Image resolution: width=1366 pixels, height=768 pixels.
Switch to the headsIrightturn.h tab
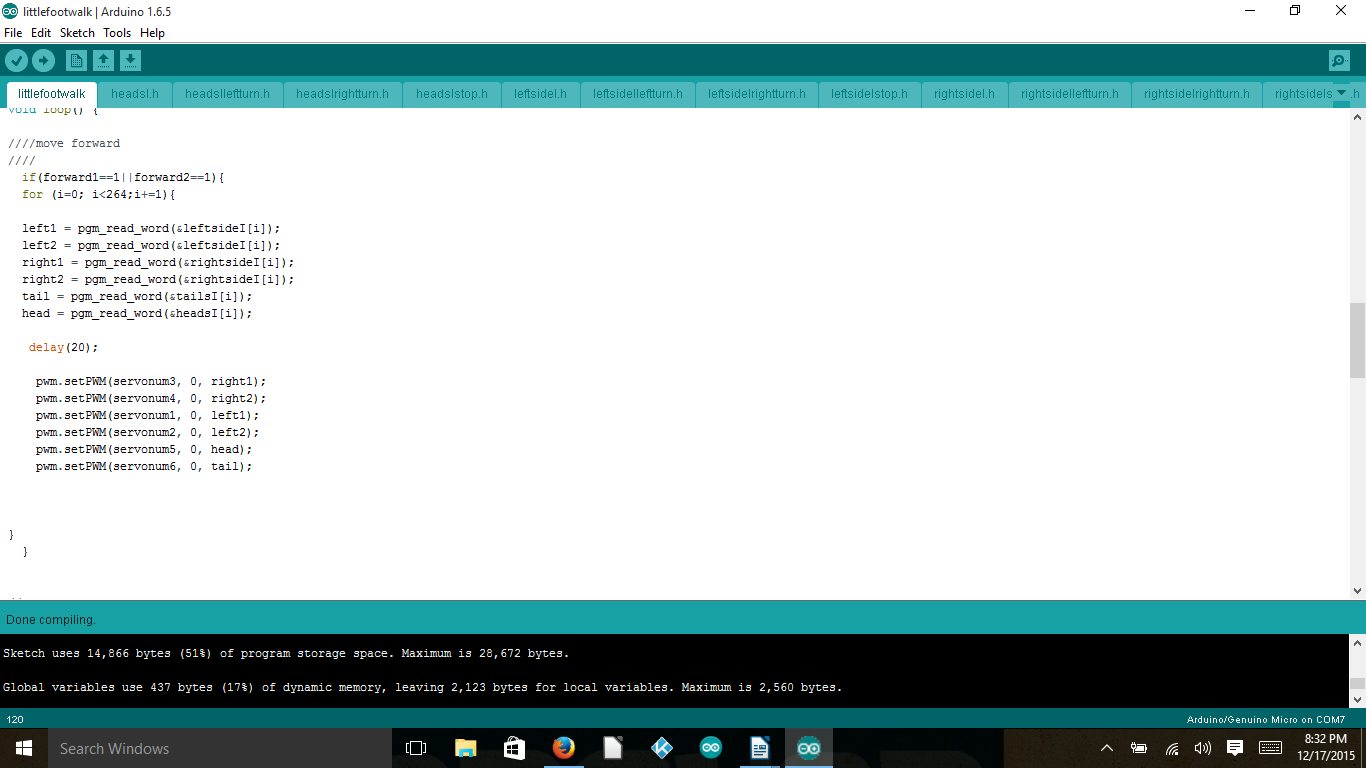click(x=343, y=94)
